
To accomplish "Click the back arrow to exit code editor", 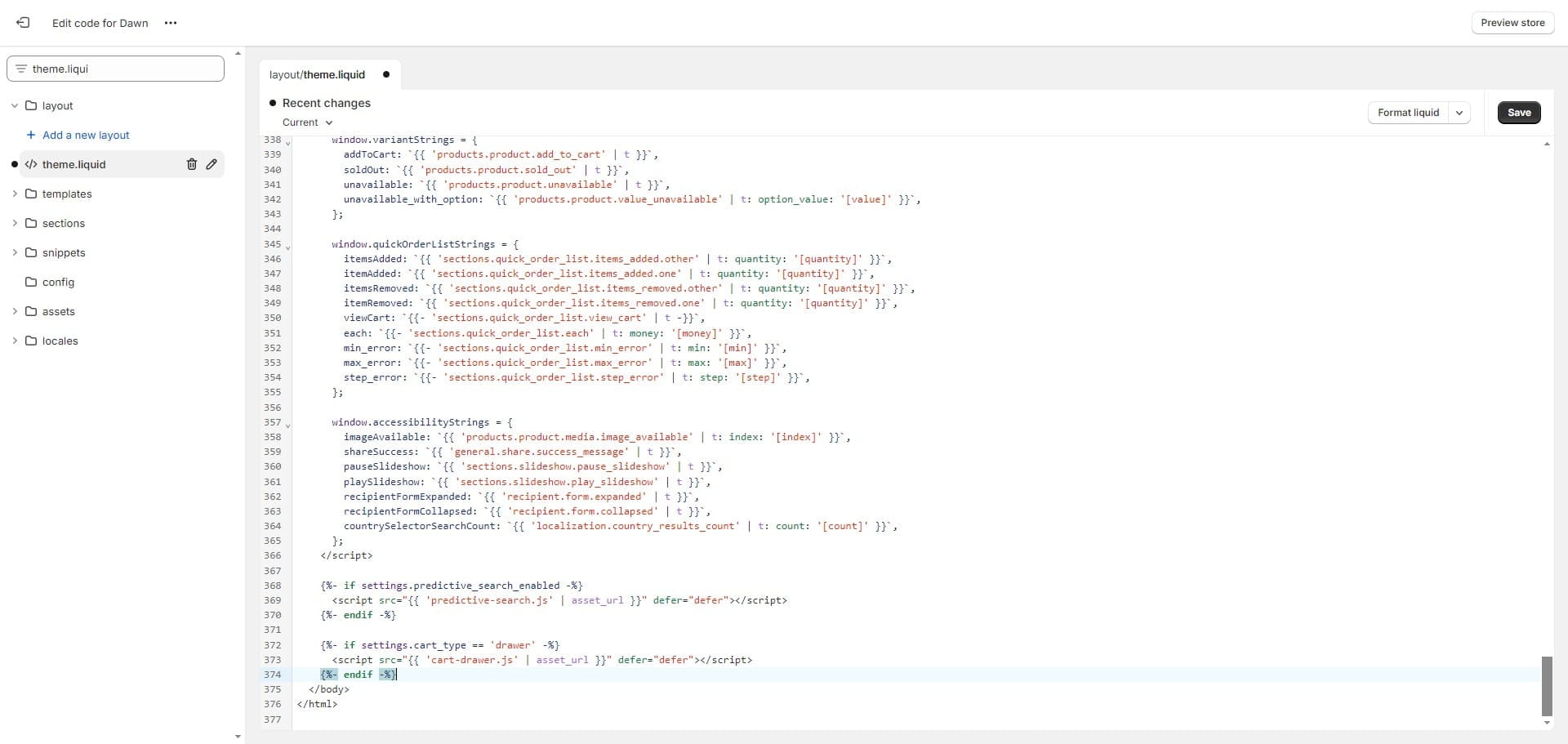I will click(x=23, y=22).
